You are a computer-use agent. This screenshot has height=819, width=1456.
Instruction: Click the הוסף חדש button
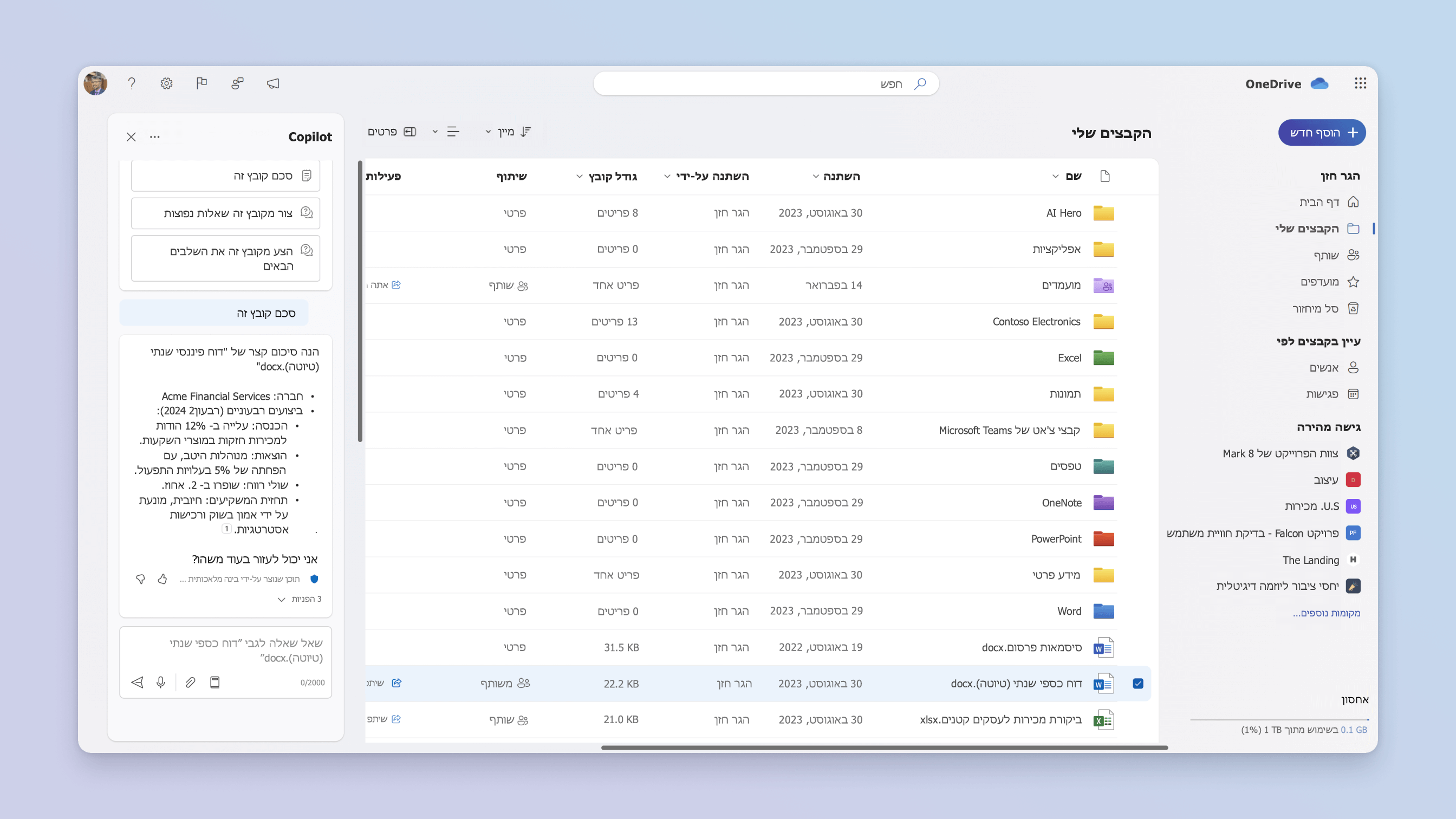pos(1322,132)
